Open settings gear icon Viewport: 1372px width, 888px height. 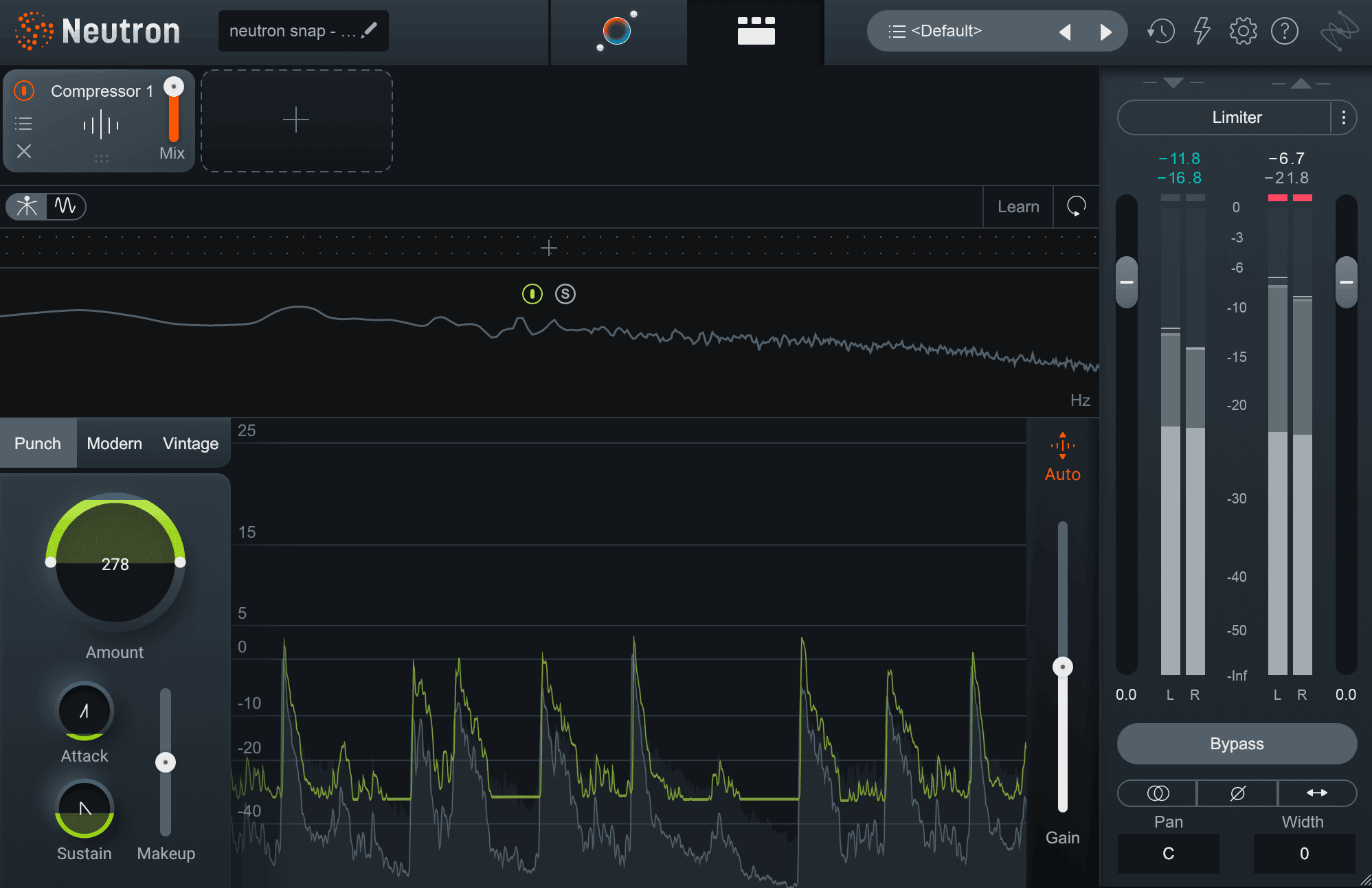pos(1243,31)
